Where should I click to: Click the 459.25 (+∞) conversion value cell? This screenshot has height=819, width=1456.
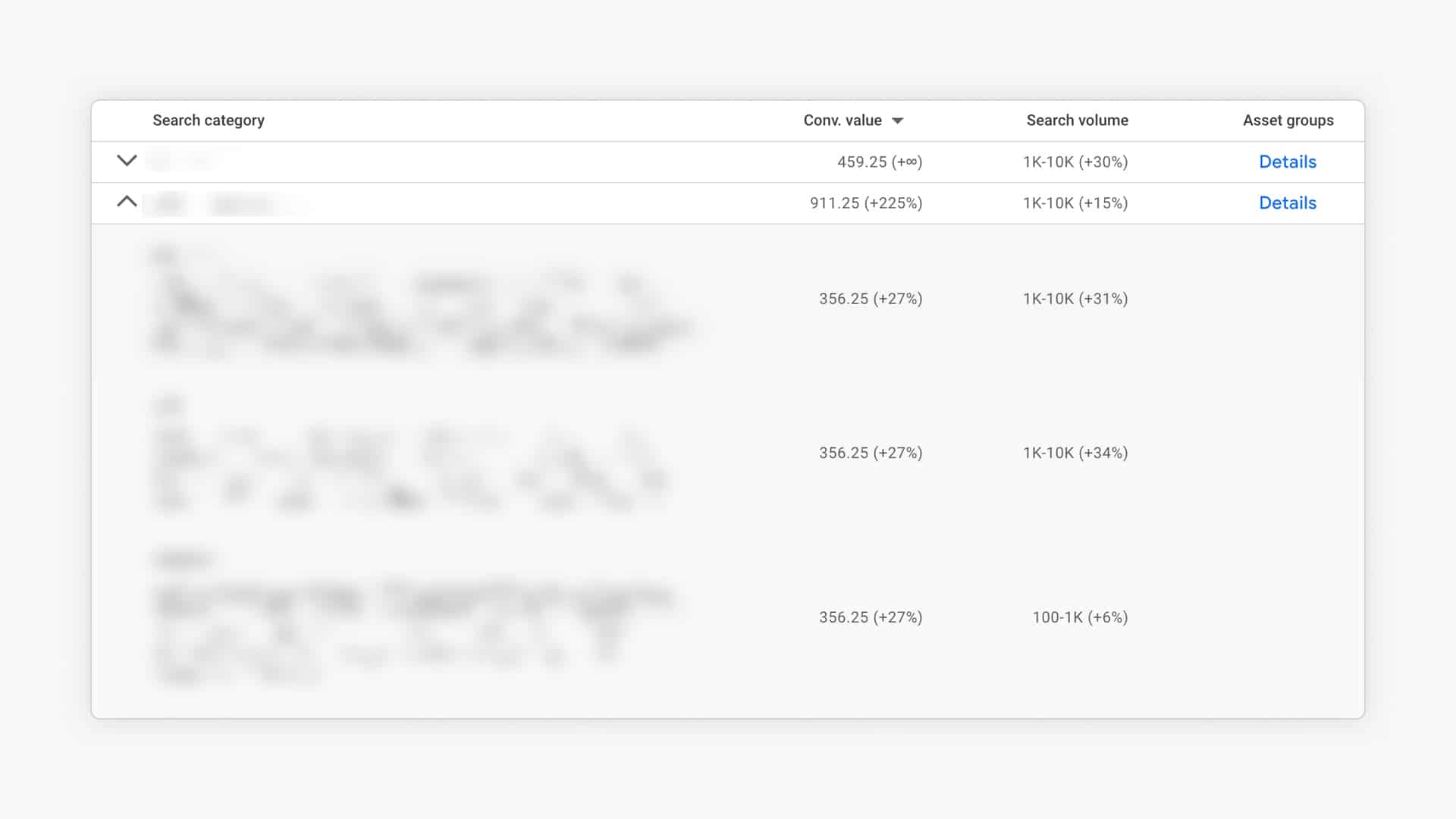[x=880, y=162]
